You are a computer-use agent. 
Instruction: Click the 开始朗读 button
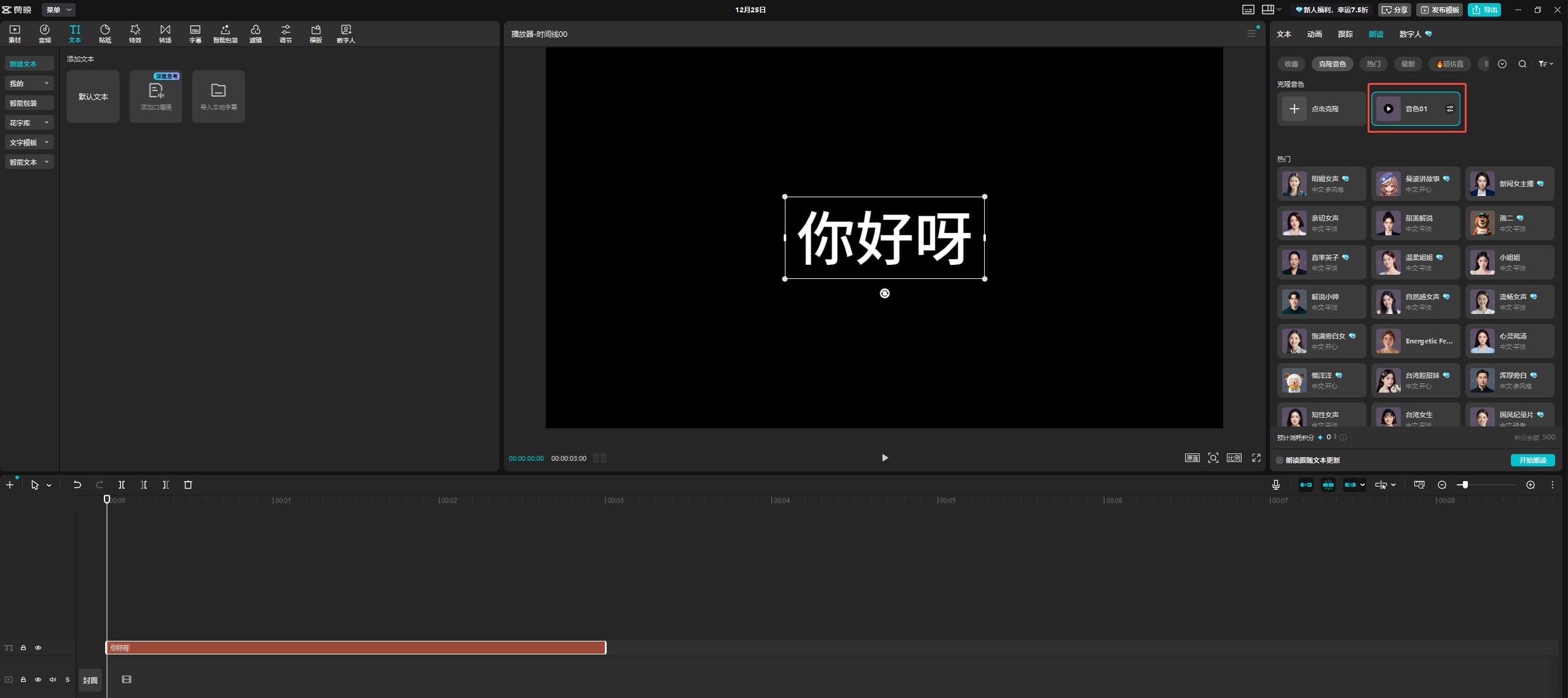pos(1532,460)
